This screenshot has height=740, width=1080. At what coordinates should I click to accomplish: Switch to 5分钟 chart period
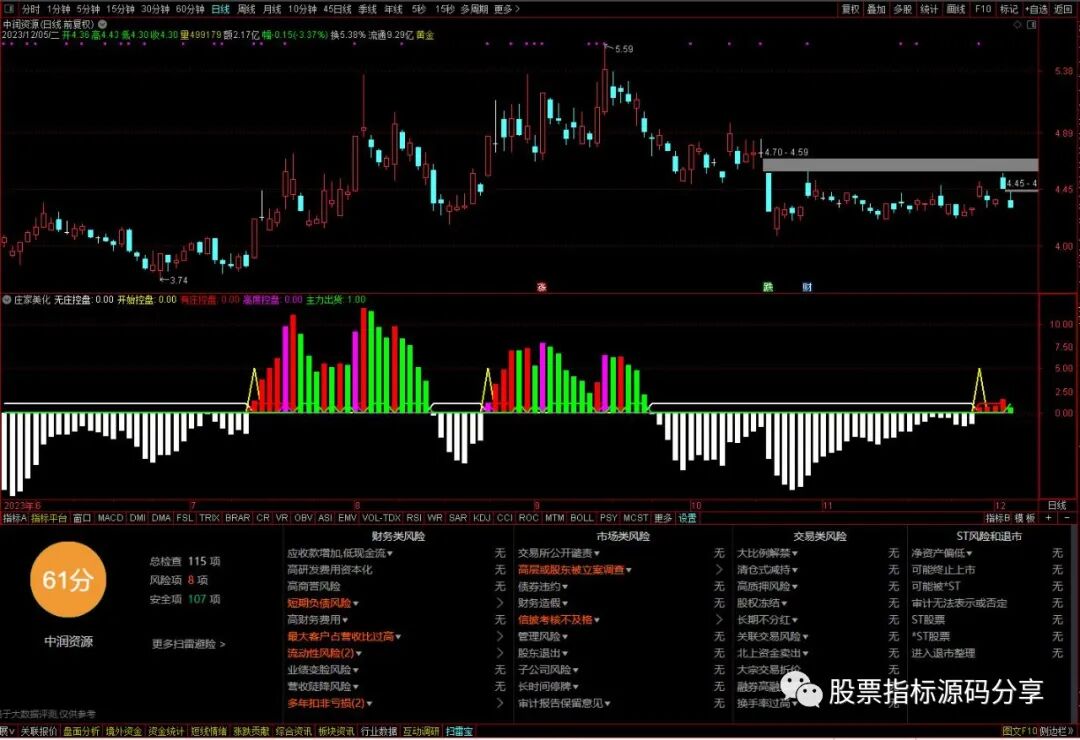88,9
